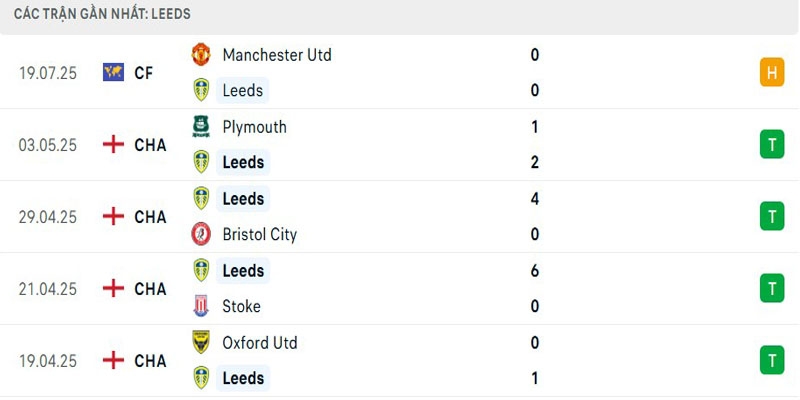Select the 'Các trận gần nhất: Leeds' header

tap(102, 15)
